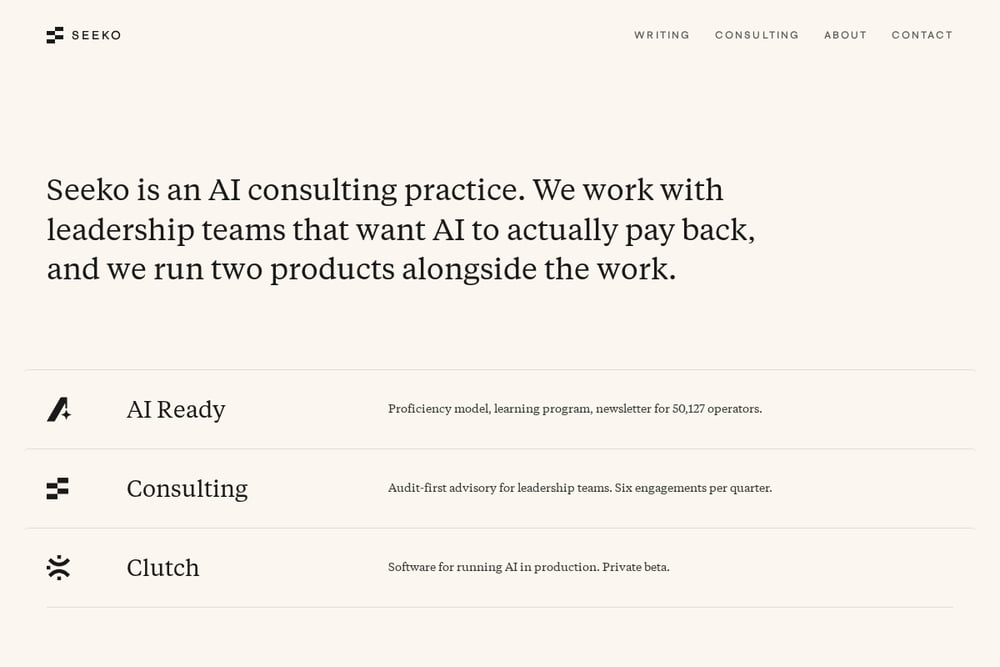This screenshot has width=1000, height=667.
Task: Open the Consulting row heading
Action: click(187, 489)
